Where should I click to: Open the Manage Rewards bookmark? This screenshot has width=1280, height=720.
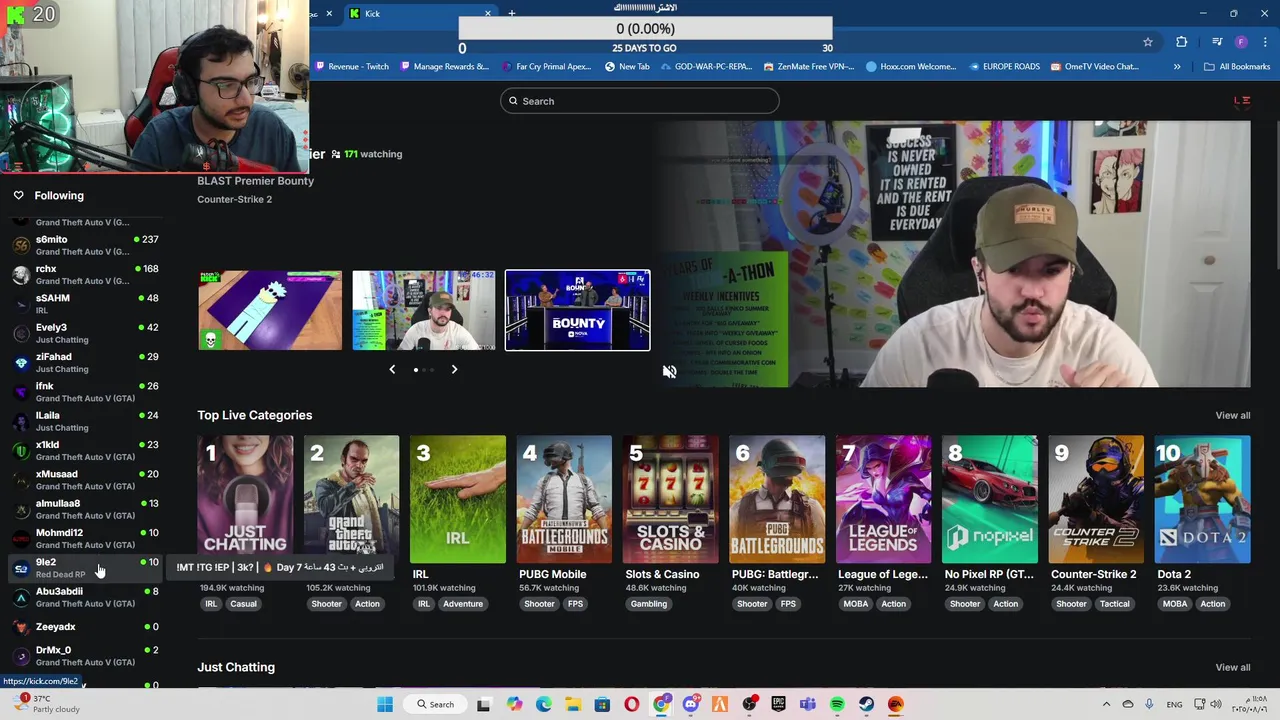click(444, 67)
